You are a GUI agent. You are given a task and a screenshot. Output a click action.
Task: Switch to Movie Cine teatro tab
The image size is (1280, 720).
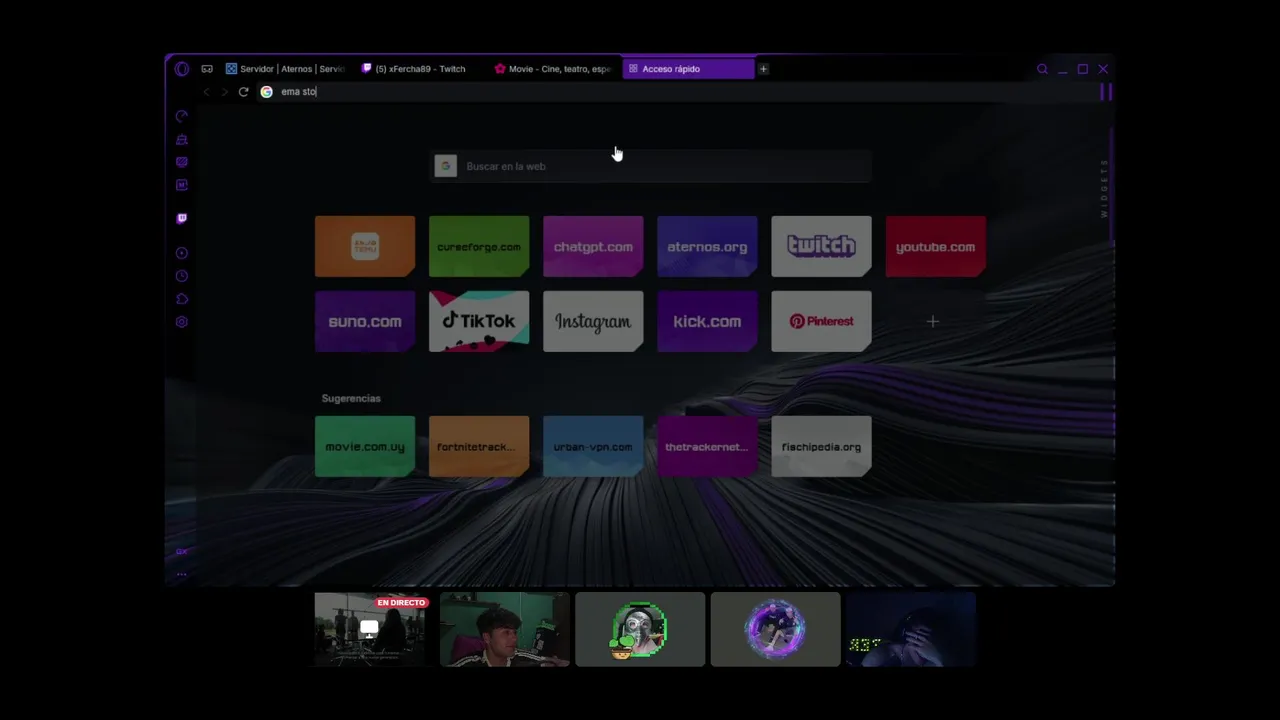pyautogui.click(x=552, y=69)
